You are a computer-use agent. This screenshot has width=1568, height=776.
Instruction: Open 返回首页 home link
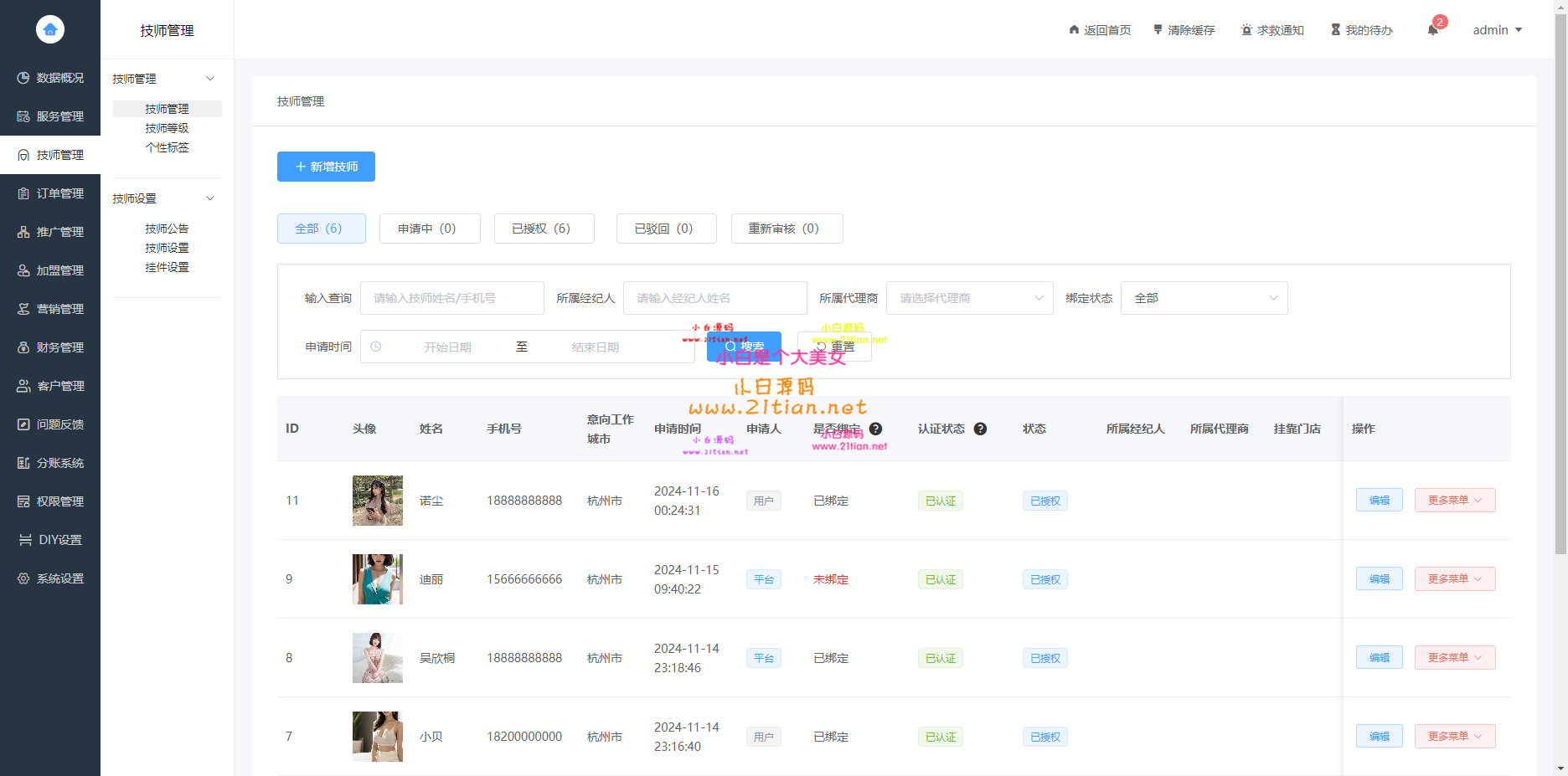[x=1100, y=30]
